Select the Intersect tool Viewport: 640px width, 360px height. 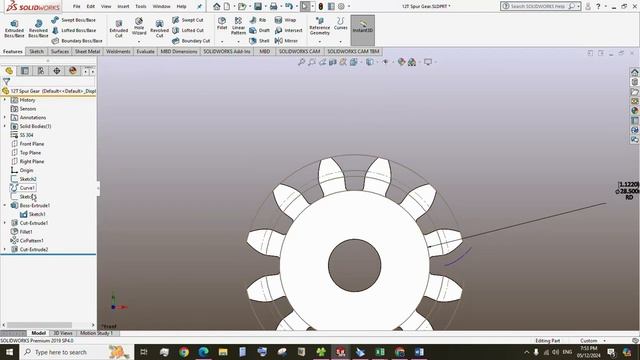point(289,30)
